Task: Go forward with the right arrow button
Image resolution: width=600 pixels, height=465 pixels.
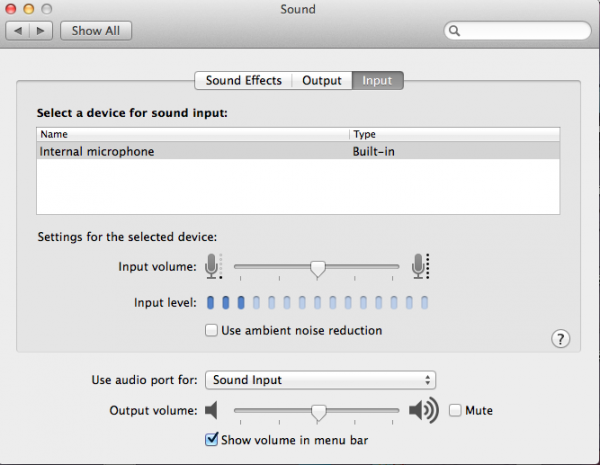Action: point(43,31)
